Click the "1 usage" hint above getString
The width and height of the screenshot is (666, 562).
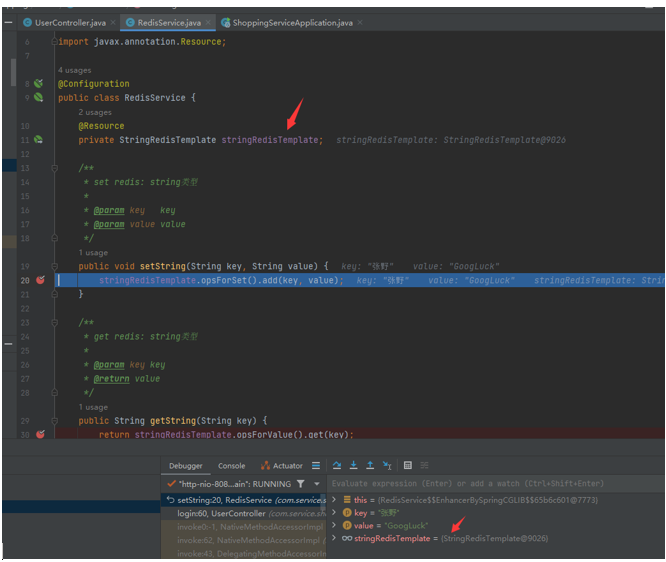click(x=93, y=407)
